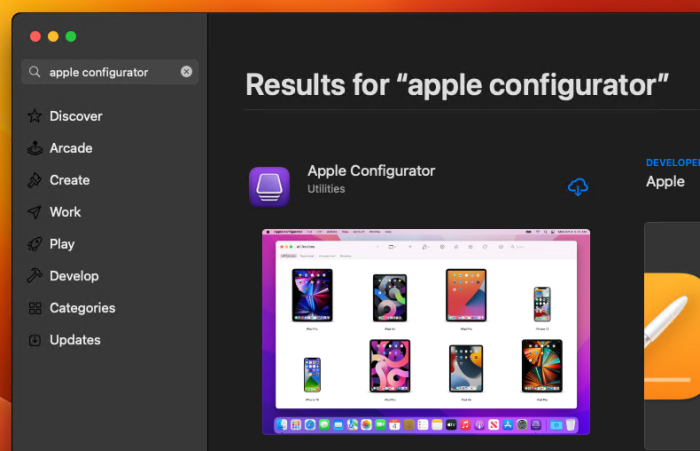Open the Work section
This screenshot has height=451, width=700.
point(65,212)
